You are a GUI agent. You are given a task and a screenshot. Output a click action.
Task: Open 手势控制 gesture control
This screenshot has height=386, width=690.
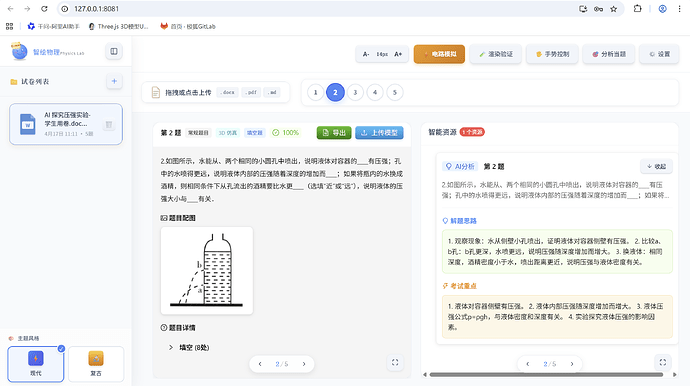pos(552,54)
